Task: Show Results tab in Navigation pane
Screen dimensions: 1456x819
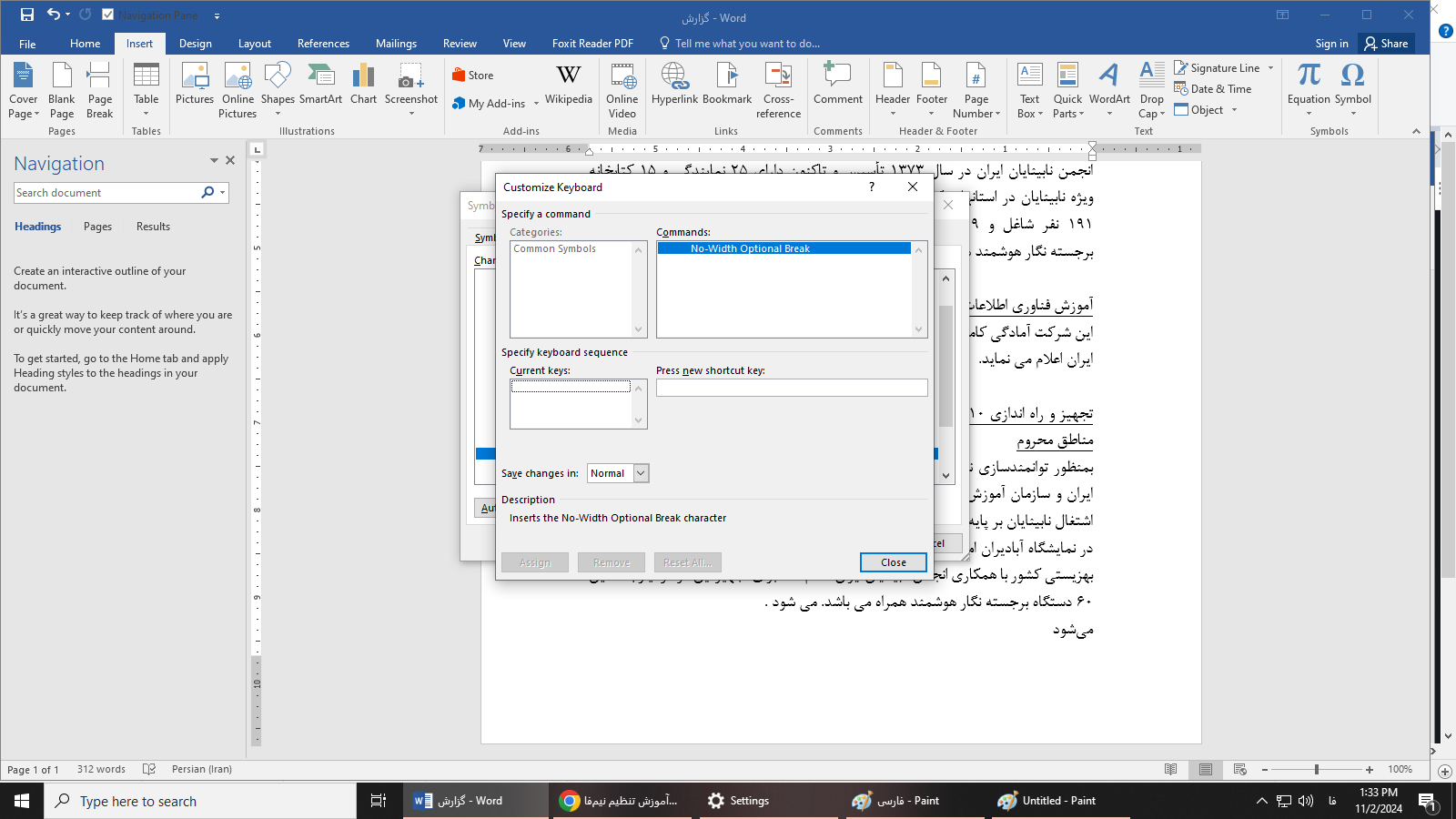Action: click(153, 227)
